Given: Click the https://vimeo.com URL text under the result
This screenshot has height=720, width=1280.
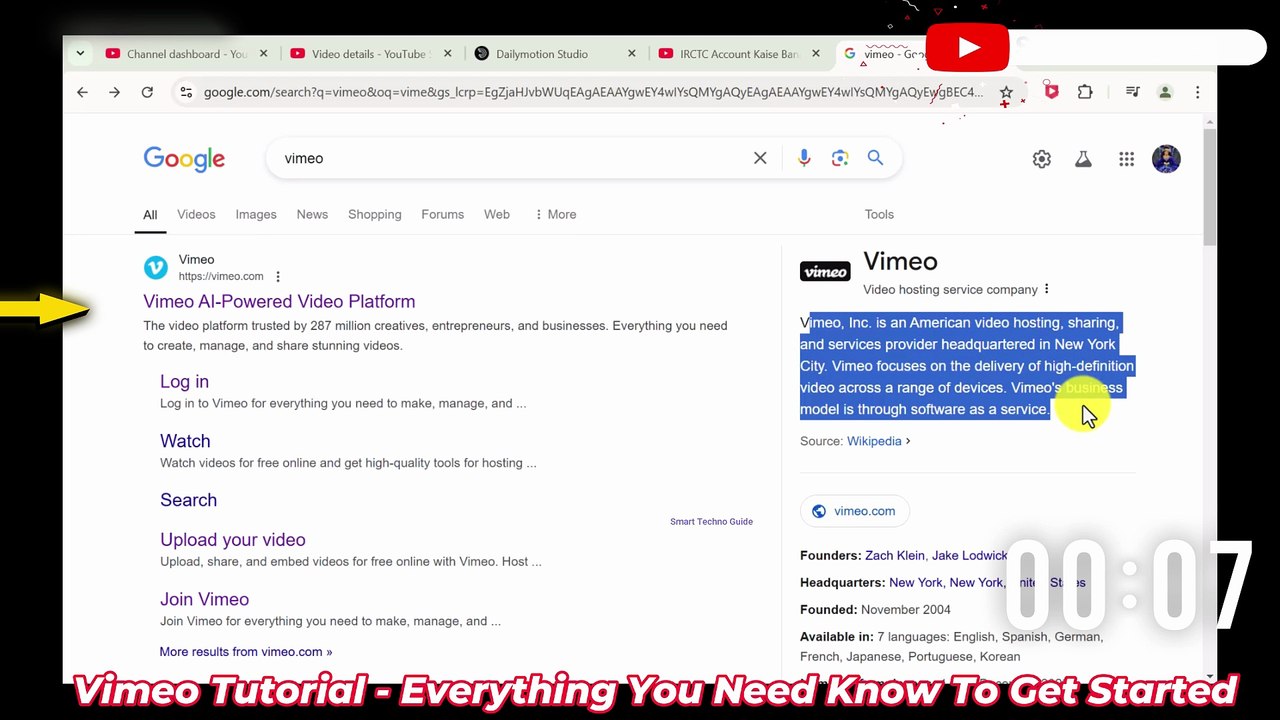Looking at the screenshot, I should tap(221, 277).
